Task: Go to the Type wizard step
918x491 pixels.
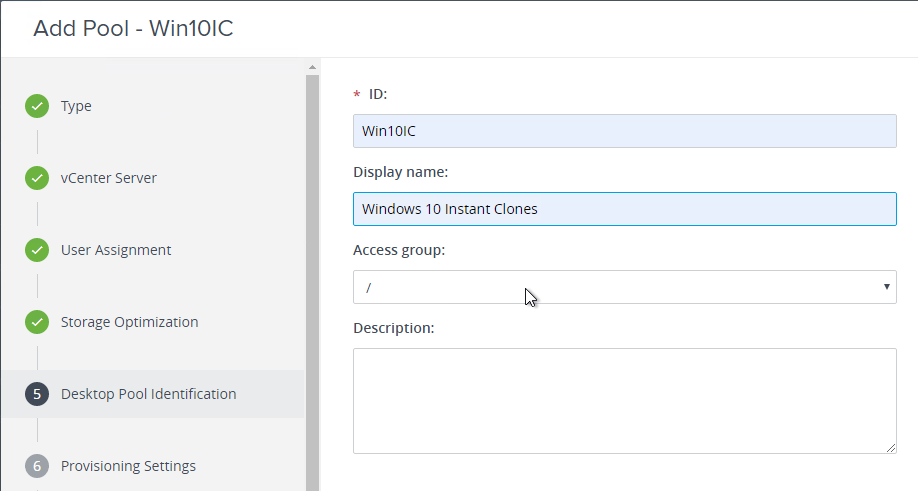Action: click(x=76, y=106)
